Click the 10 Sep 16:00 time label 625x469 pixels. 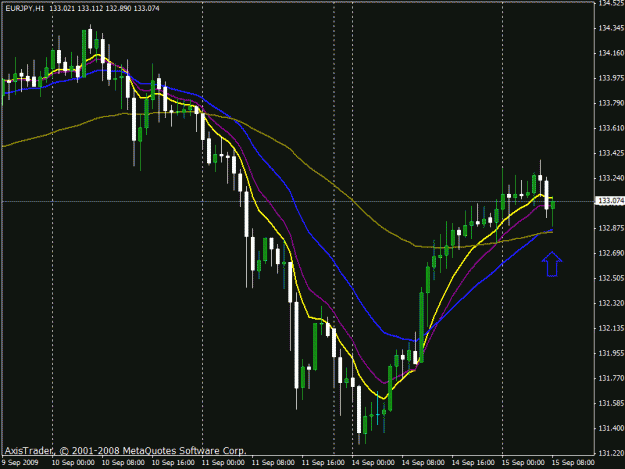coord(173,463)
